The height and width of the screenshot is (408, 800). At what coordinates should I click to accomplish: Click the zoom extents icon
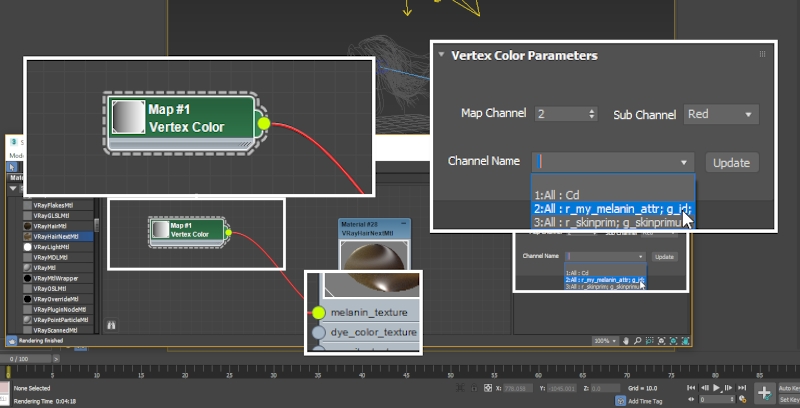click(x=673, y=341)
